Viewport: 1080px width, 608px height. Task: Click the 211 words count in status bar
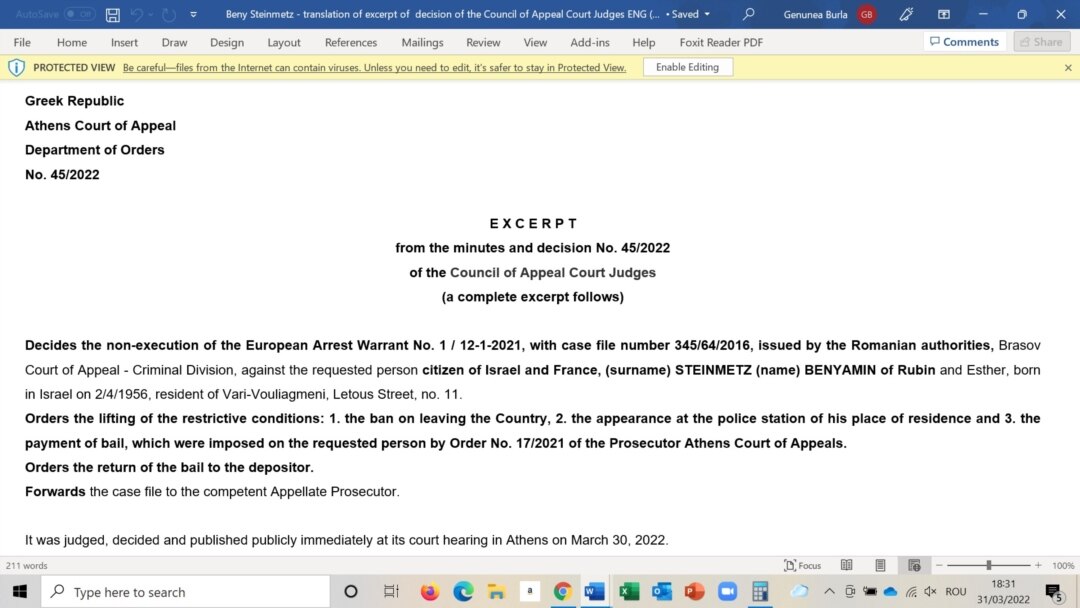pyautogui.click(x=27, y=565)
